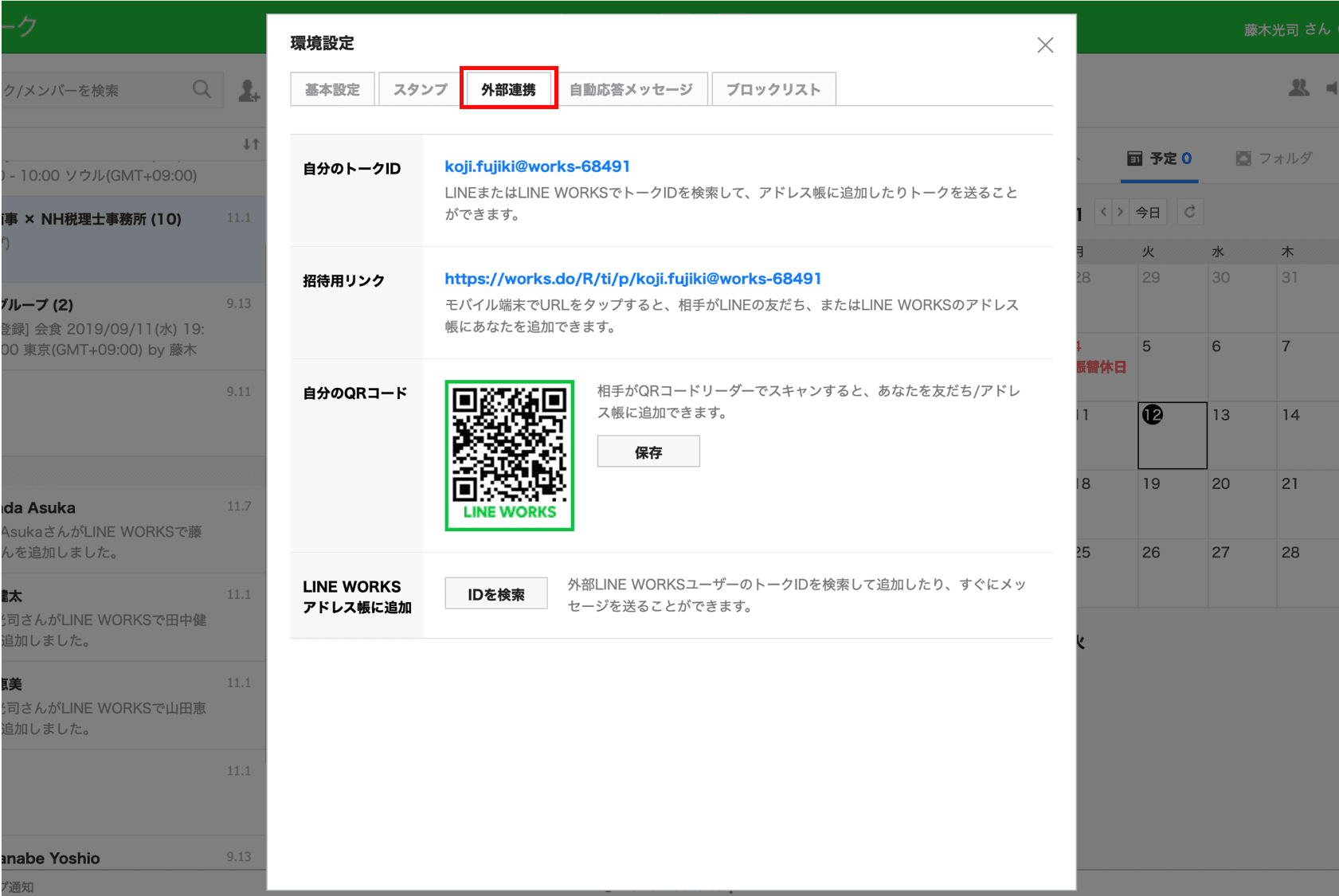This screenshot has width=1339, height=896.
Task: Toggle the talk list sort order arrows
Action: [251, 144]
